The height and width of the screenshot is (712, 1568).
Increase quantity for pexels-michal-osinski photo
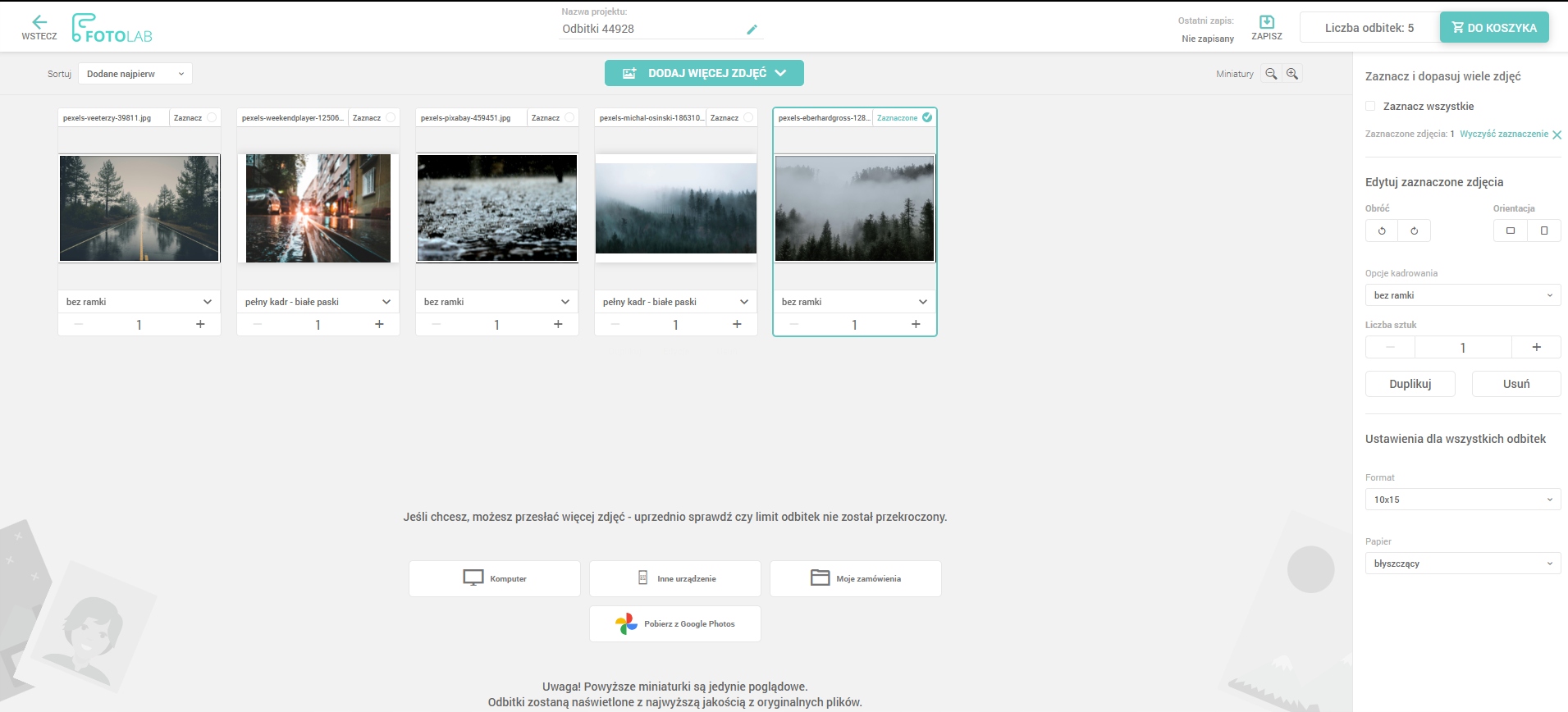point(737,324)
